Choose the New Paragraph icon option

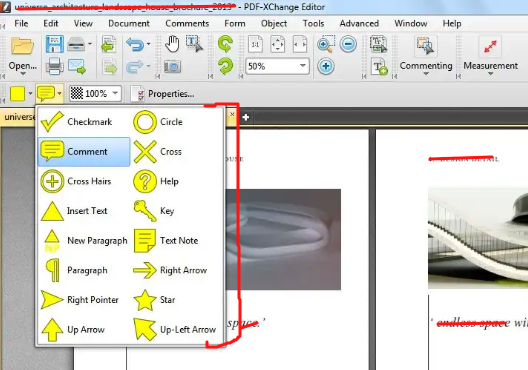84,240
